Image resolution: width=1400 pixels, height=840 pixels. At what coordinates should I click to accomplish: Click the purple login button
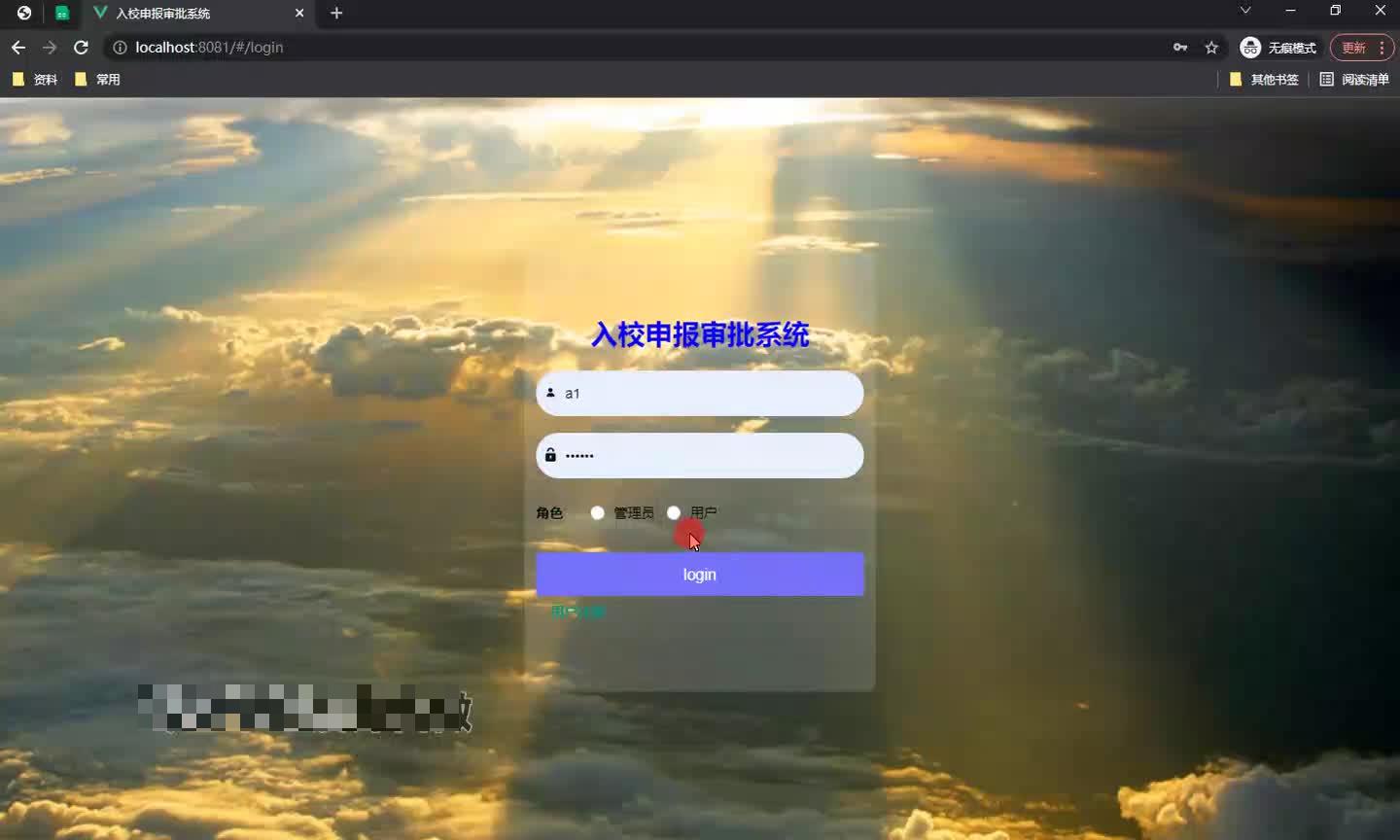pyautogui.click(x=700, y=575)
